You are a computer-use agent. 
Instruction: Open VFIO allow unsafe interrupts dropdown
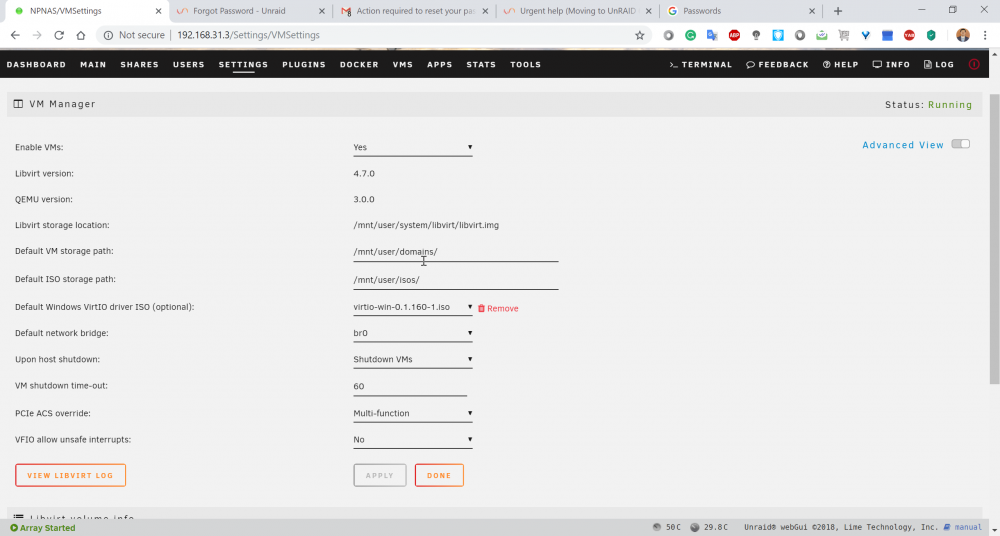coord(413,440)
